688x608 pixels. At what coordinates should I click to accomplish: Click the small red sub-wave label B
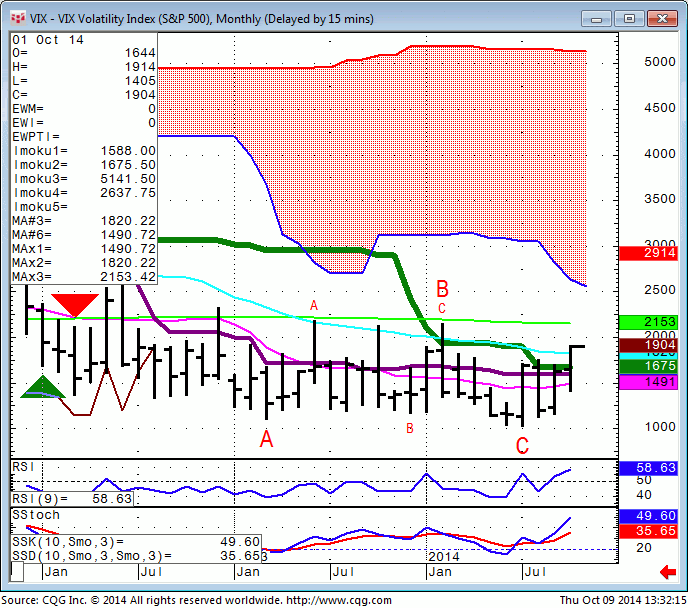coord(410,428)
